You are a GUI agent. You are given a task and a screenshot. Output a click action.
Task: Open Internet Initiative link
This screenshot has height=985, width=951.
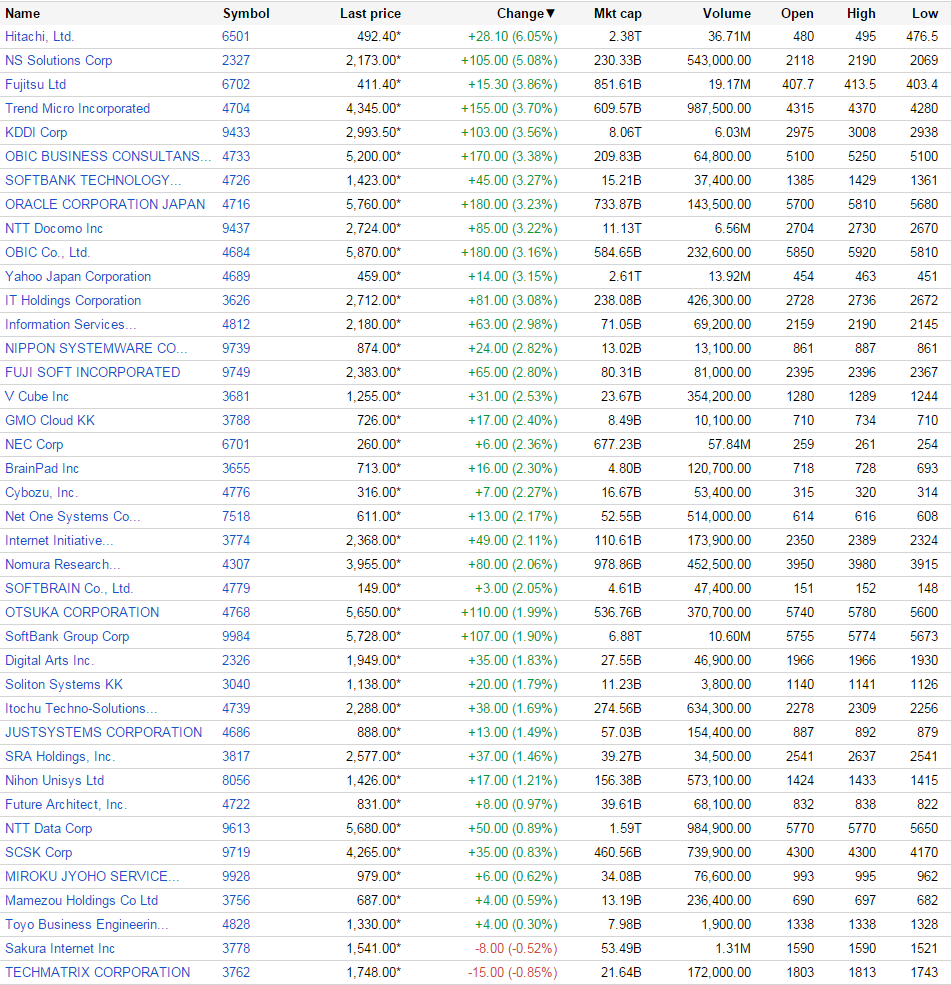tap(59, 540)
